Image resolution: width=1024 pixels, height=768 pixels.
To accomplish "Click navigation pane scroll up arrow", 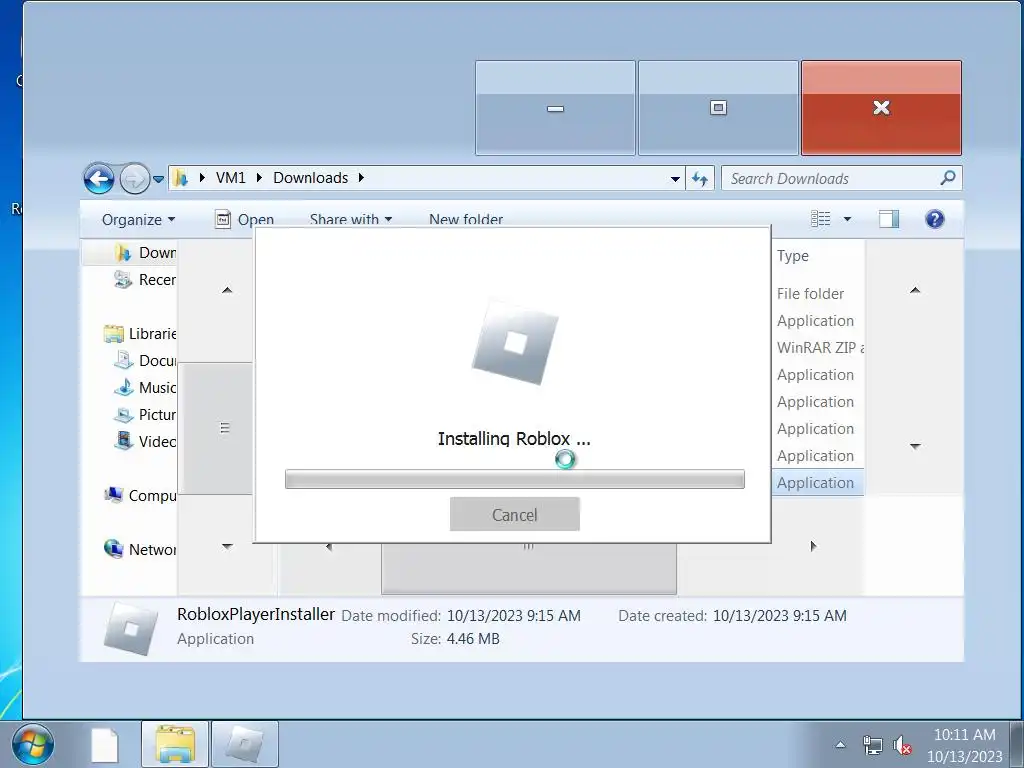I will point(227,289).
